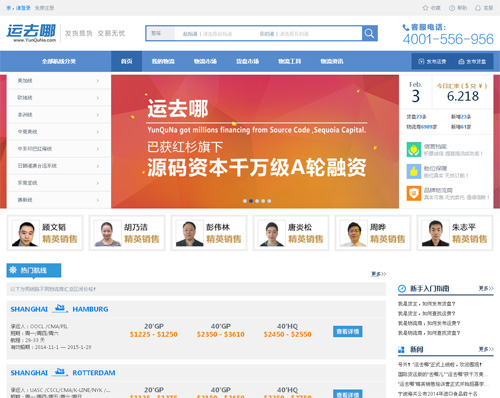The image size is (500, 398).
Task: Click the 请登录 login link
Action: pos(23,8)
